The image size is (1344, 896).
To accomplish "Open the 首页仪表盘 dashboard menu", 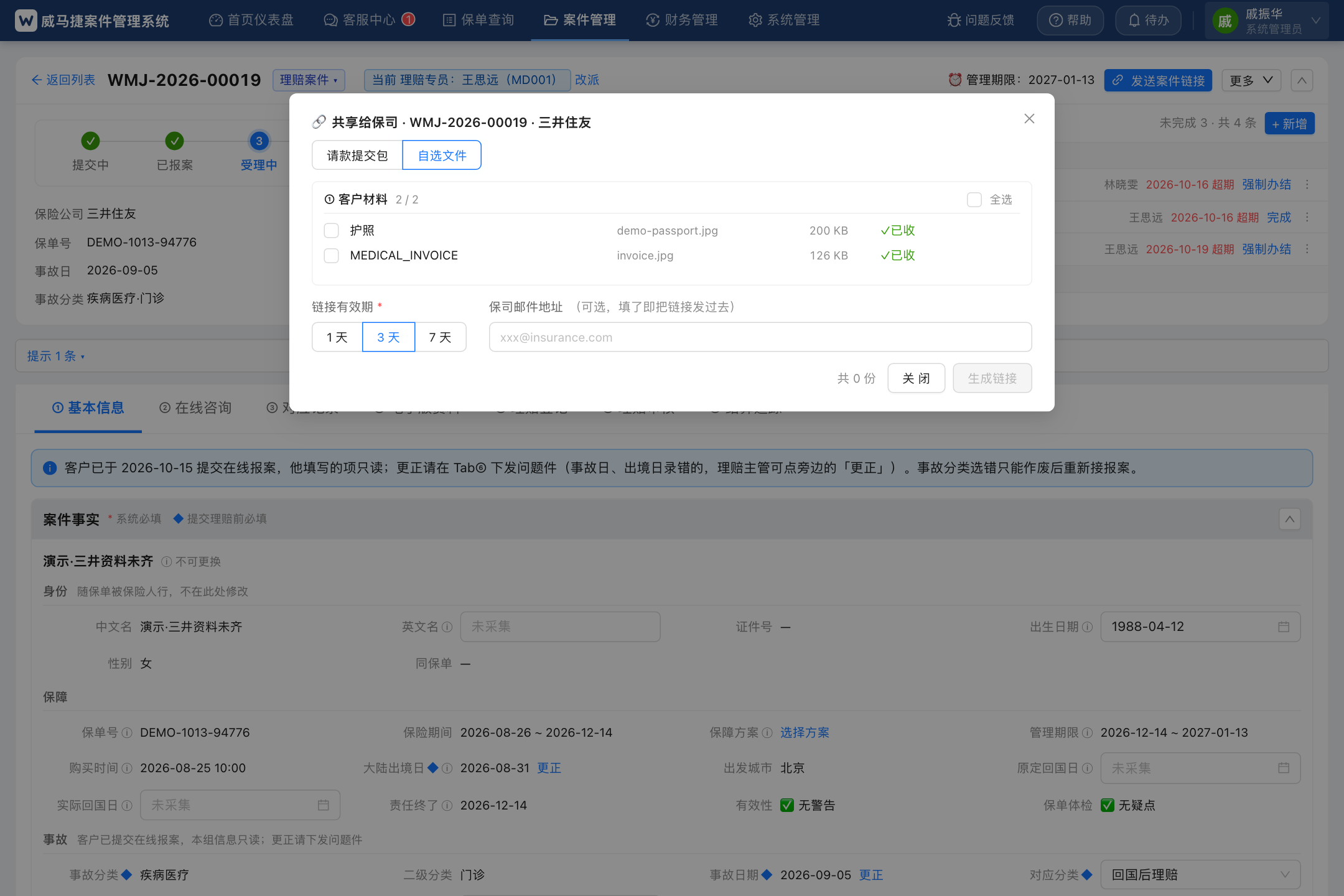I will coord(251,20).
